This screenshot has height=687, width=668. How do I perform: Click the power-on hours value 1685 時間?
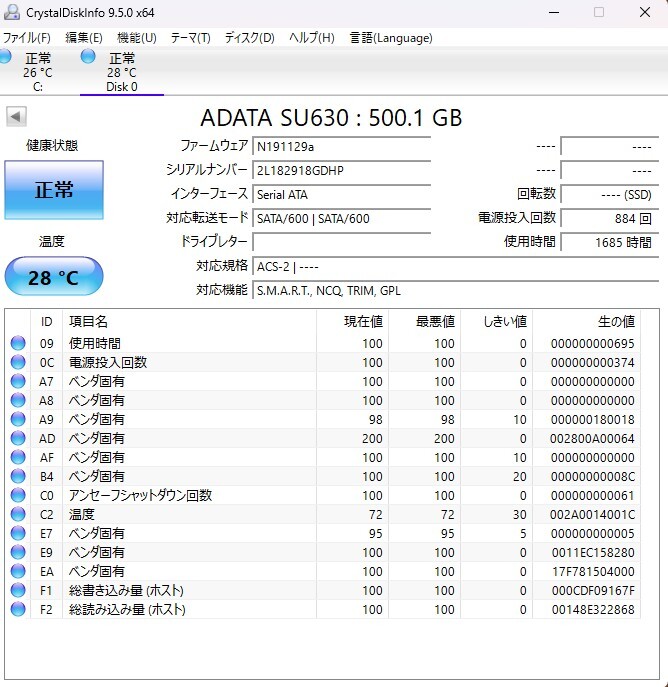(x=610, y=242)
